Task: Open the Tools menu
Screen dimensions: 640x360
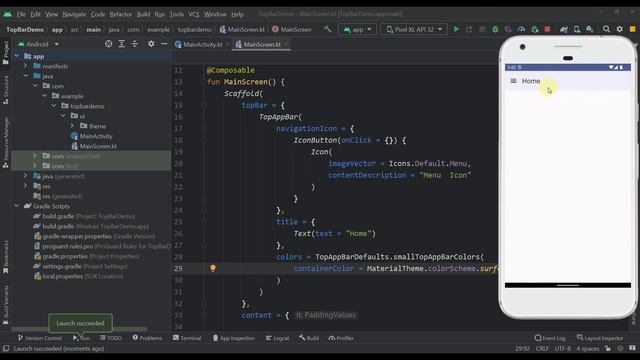Action: (176, 14)
